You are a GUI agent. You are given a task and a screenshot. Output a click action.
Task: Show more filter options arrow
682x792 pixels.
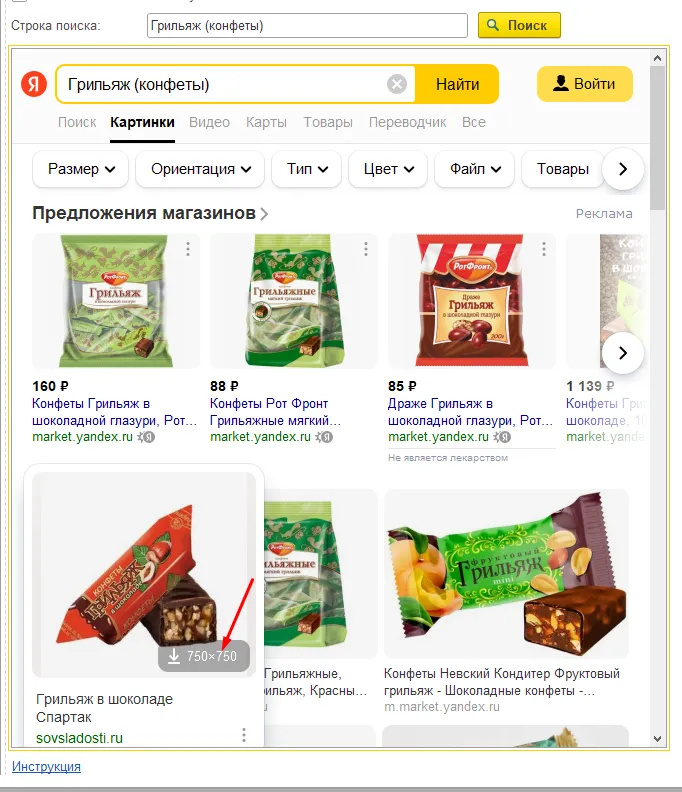point(623,169)
